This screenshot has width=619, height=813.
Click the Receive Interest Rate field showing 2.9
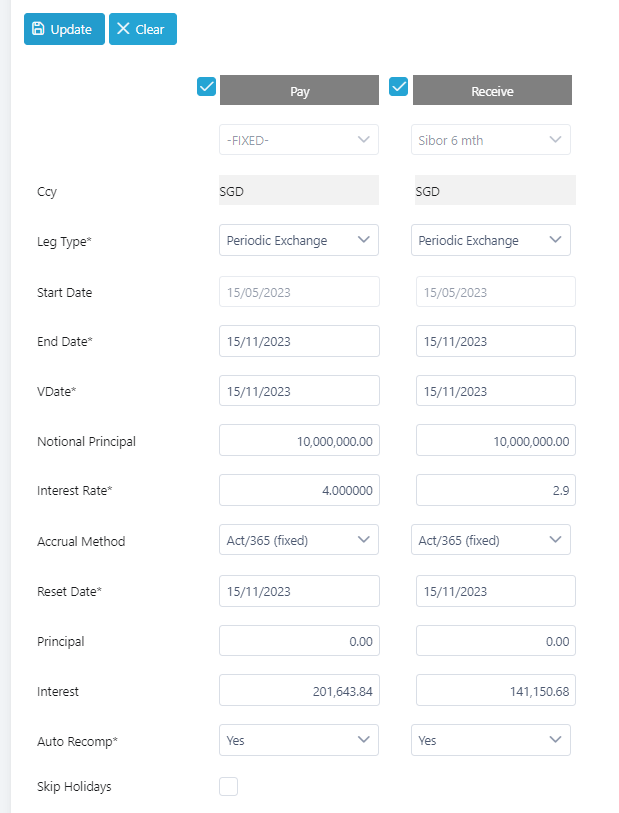(x=496, y=490)
